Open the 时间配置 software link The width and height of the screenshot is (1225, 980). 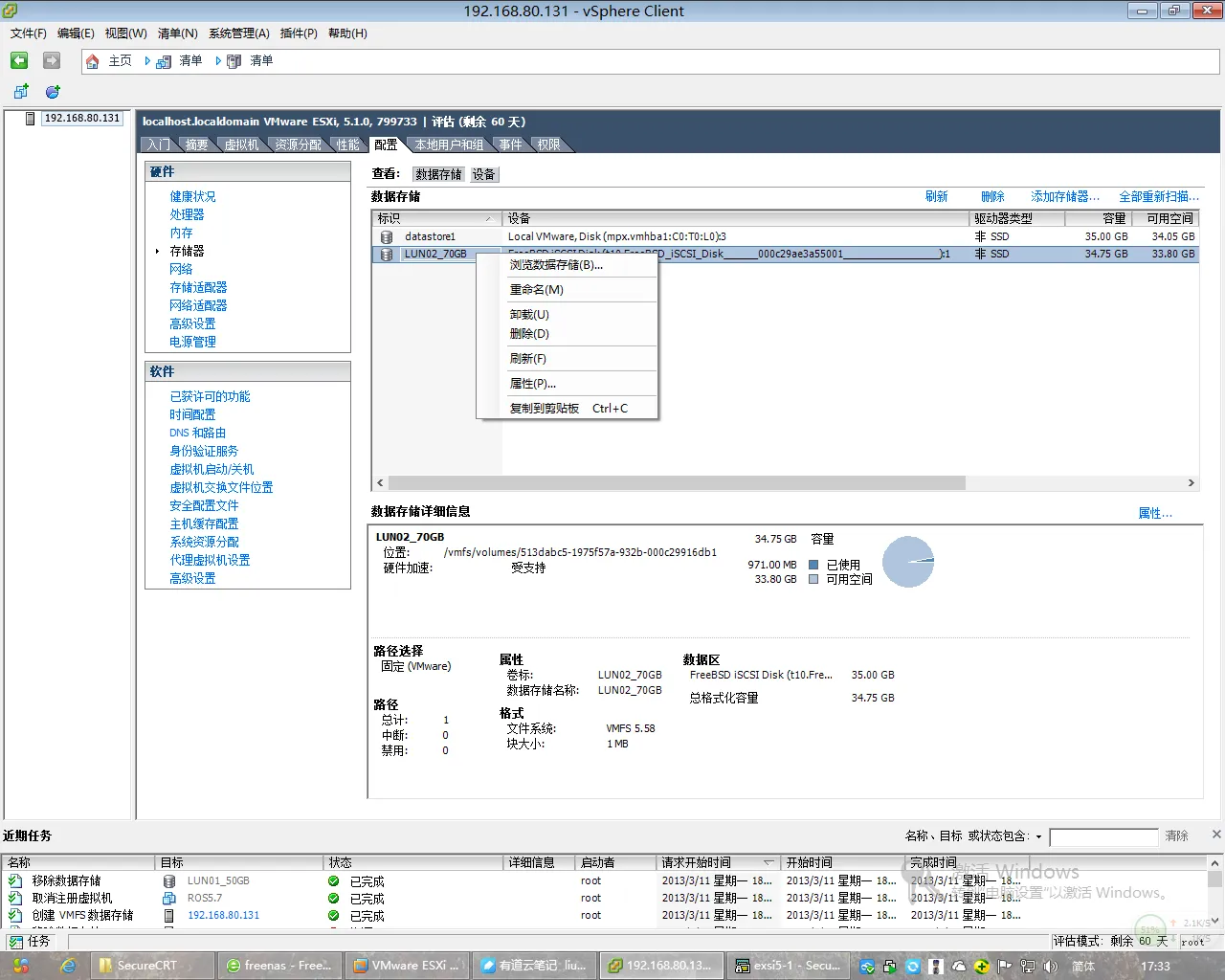point(192,414)
